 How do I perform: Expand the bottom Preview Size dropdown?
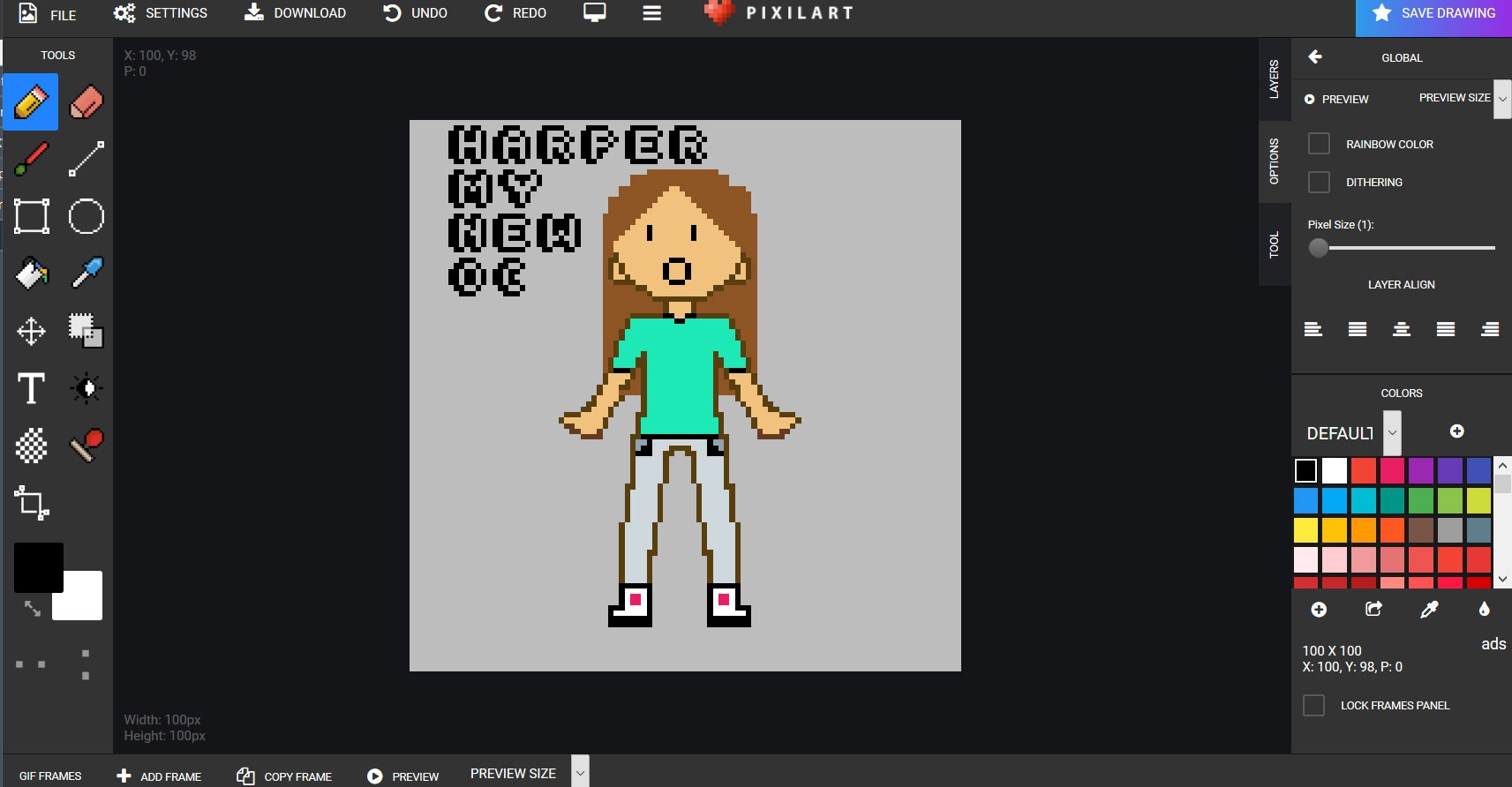(x=580, y=773)
